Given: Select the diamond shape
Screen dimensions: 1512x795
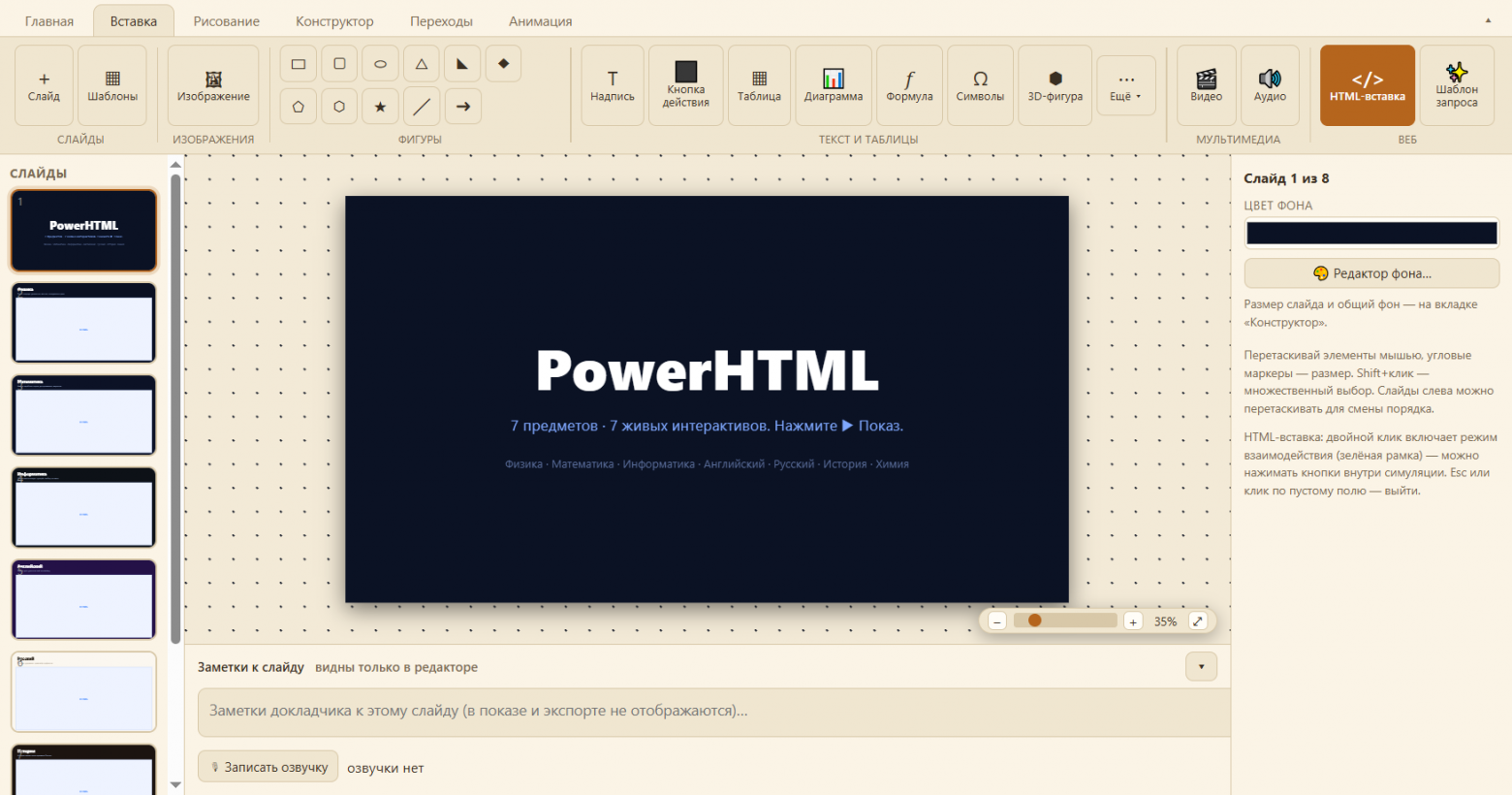Looking at the screenshot, I should (x=503, y=64).
